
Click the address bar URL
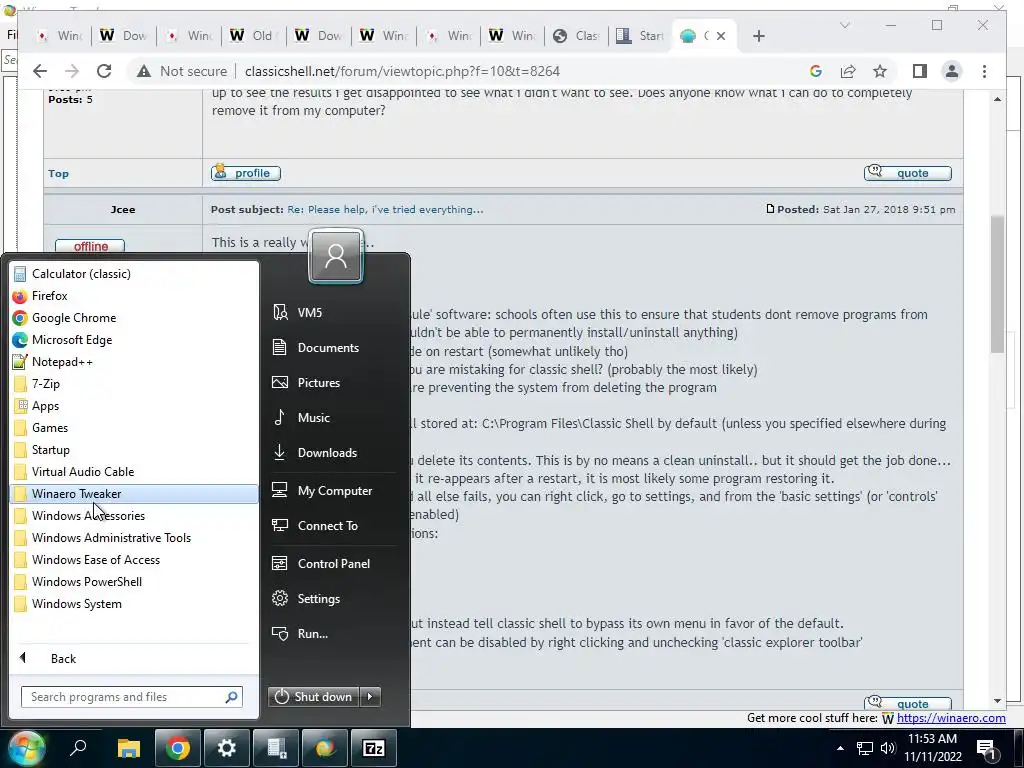pos(402,71)
